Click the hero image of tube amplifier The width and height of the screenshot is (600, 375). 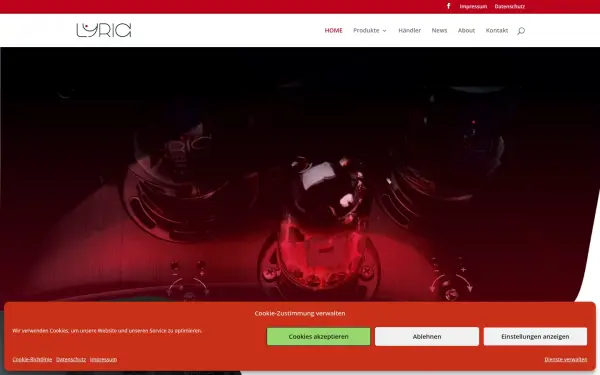(300, 174)
